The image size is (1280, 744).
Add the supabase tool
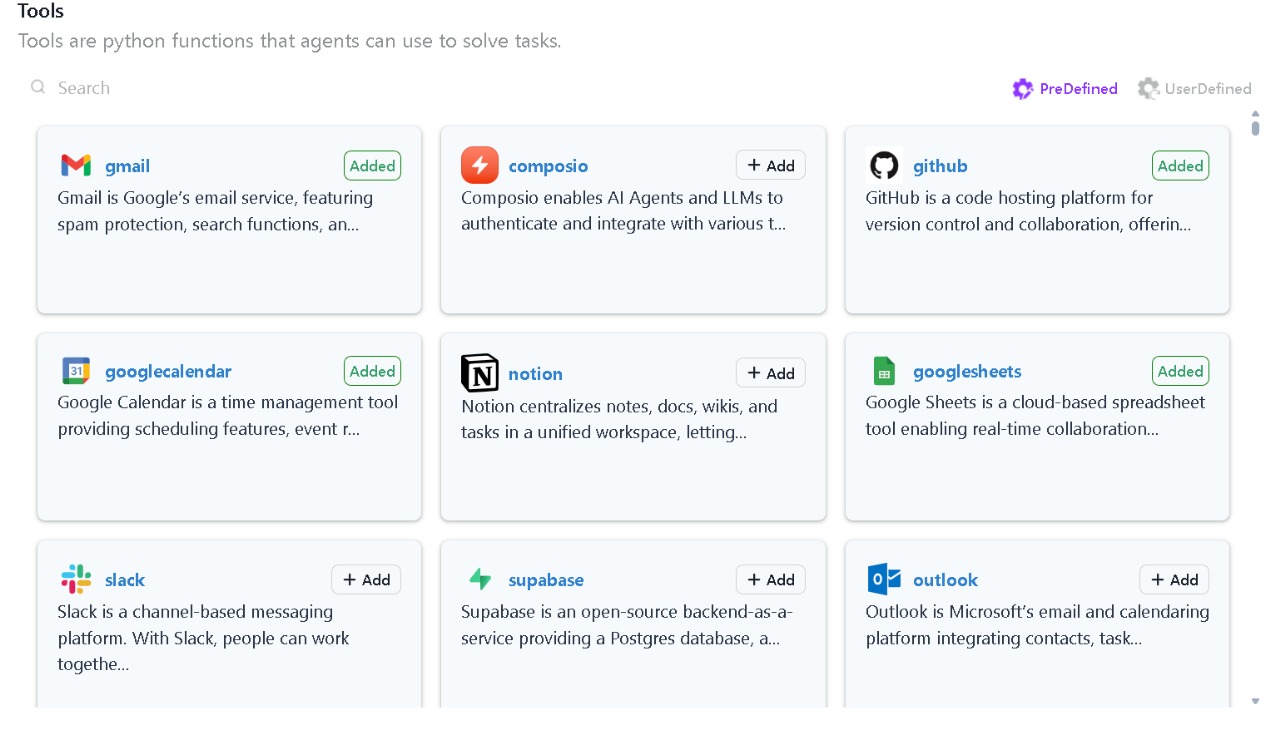[771, 579]
